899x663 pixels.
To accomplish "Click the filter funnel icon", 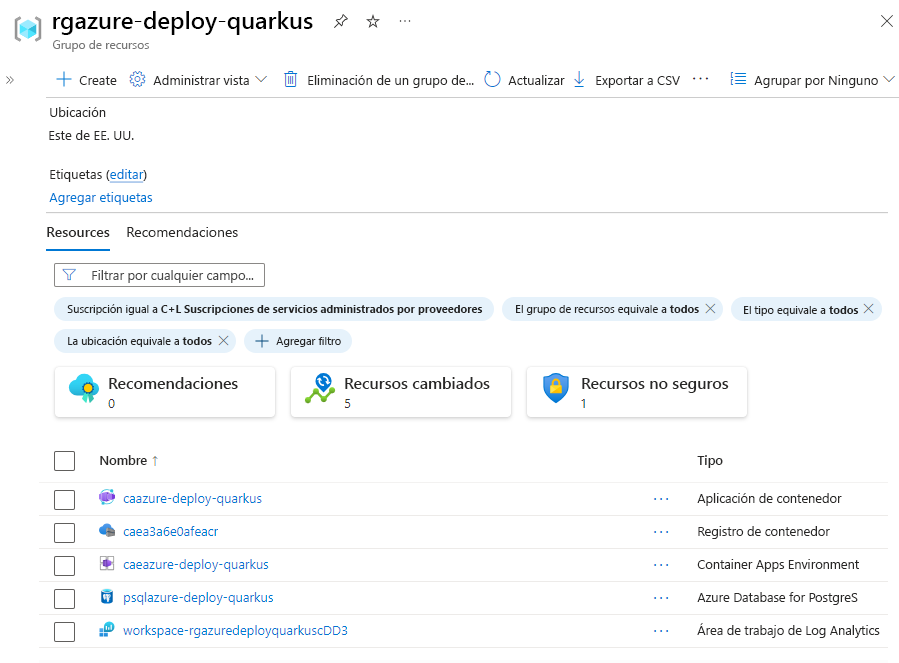I will (71, 274).
